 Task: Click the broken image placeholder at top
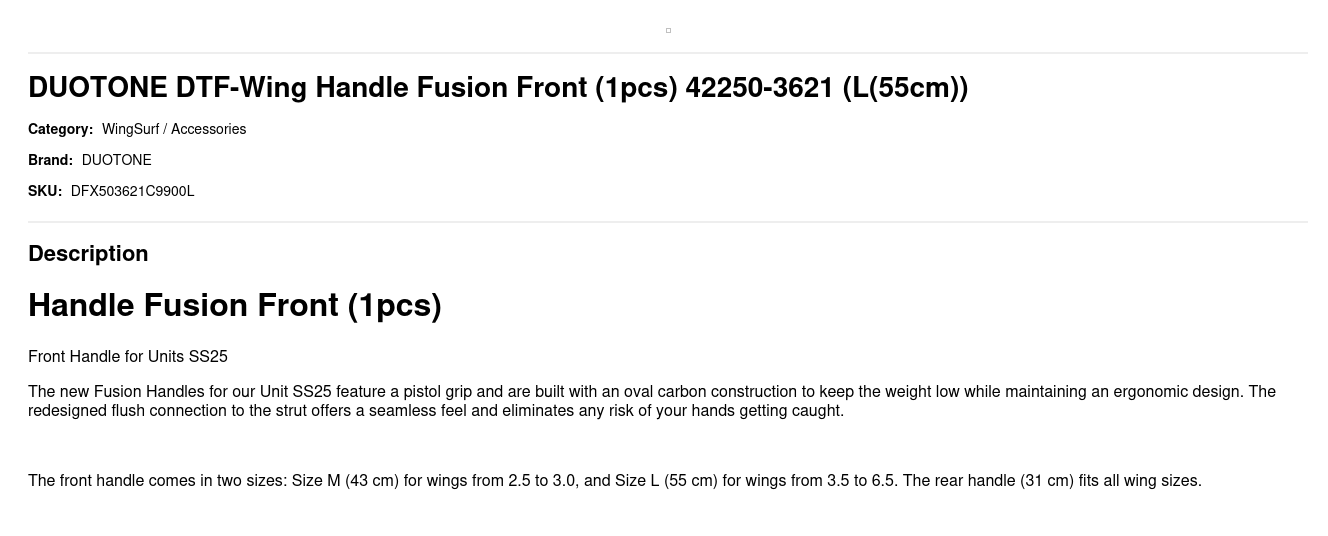[x=668, y=30]
